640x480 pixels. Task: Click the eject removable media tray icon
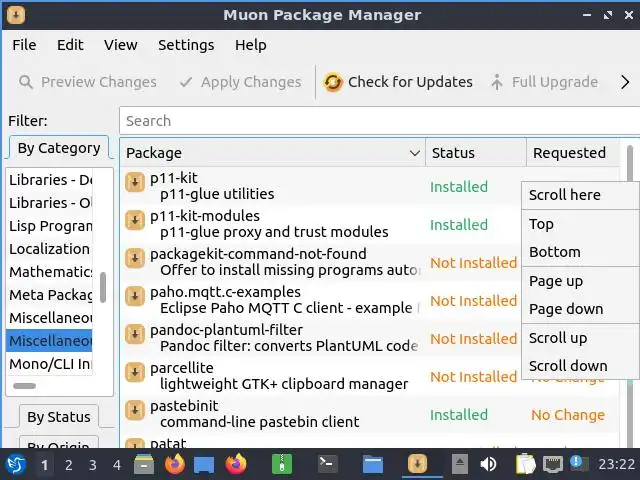[x=460, y=464]
